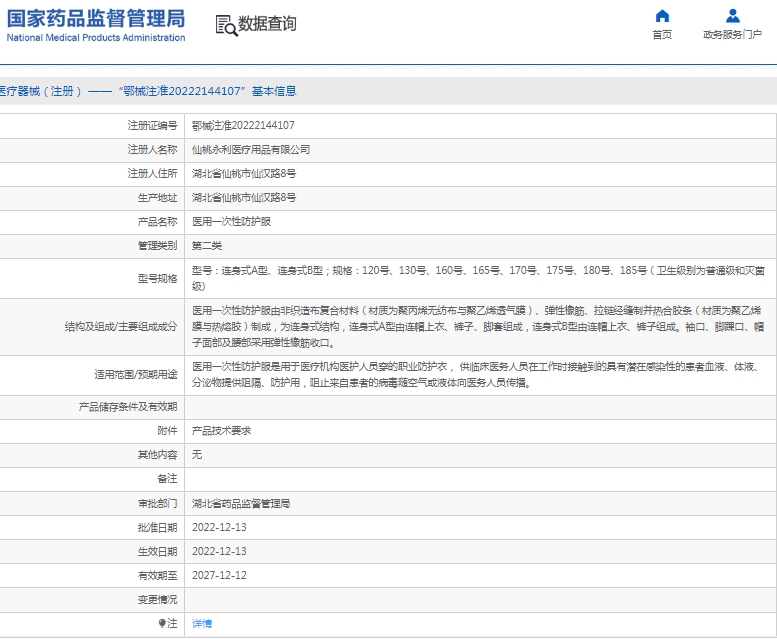
Task: Click the 注册人住所 label
Action: [152, 174]
